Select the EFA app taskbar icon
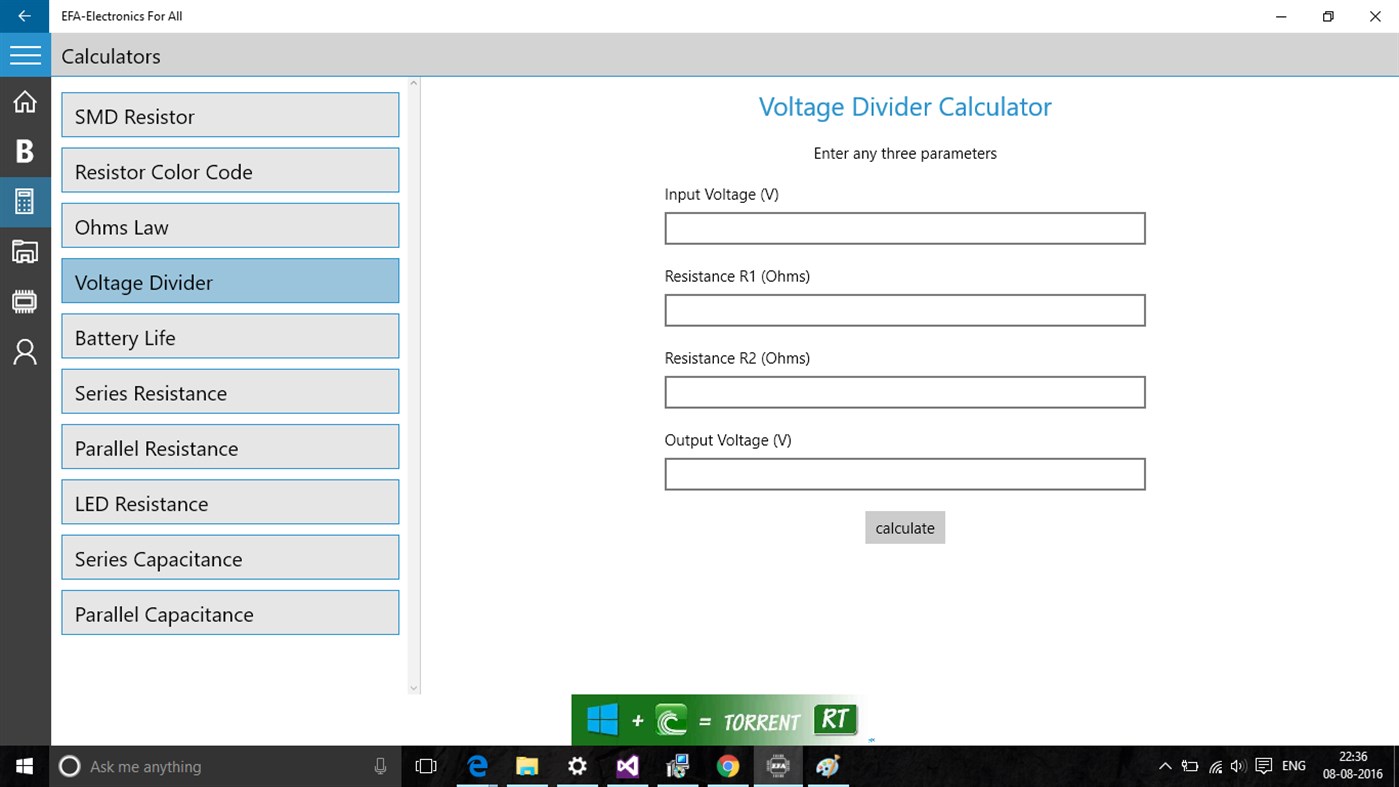This screenshot has width=1399, height=787. pos(778,766)
